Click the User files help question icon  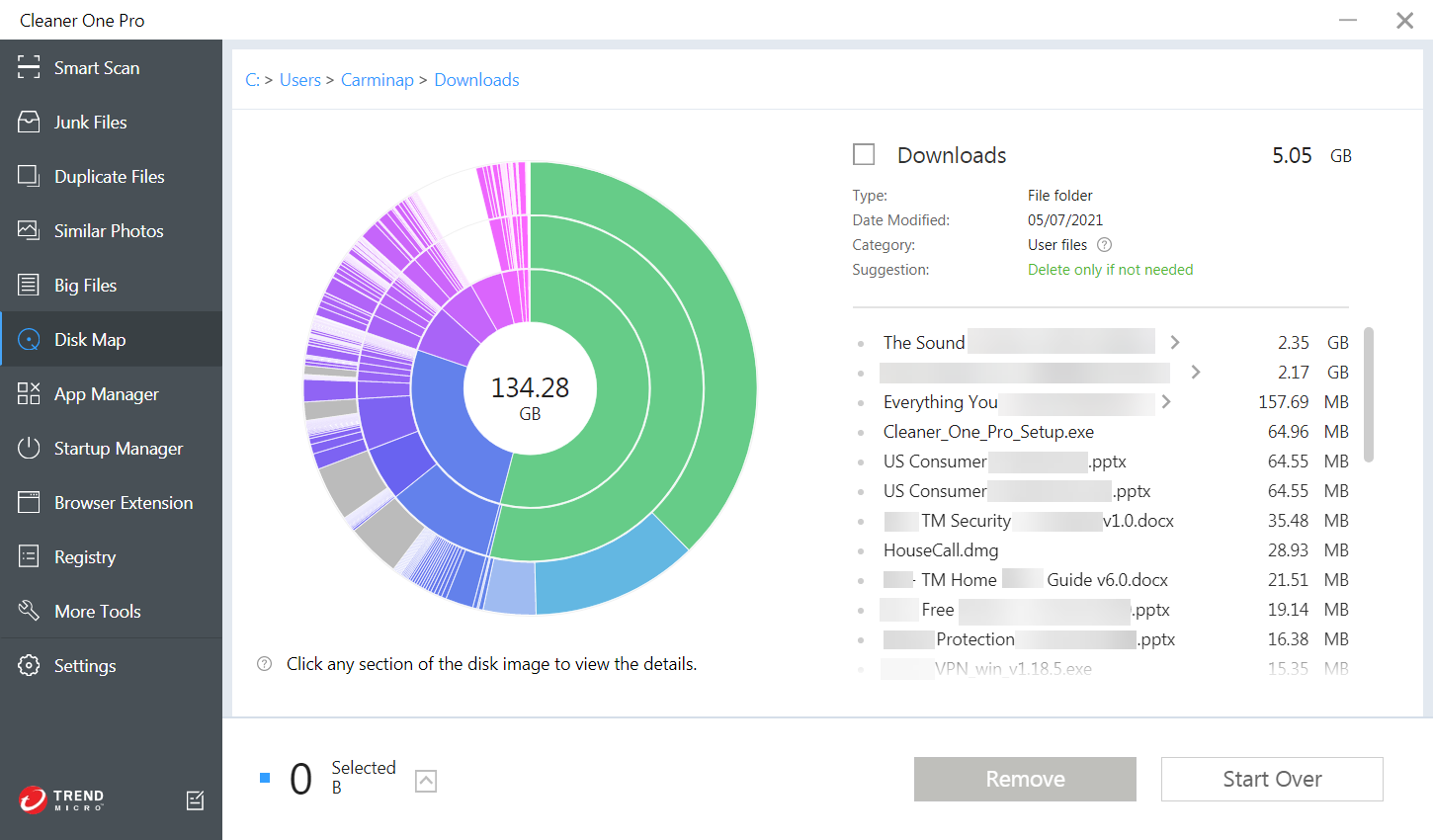pyautogui.click(x=1105, y=245)
